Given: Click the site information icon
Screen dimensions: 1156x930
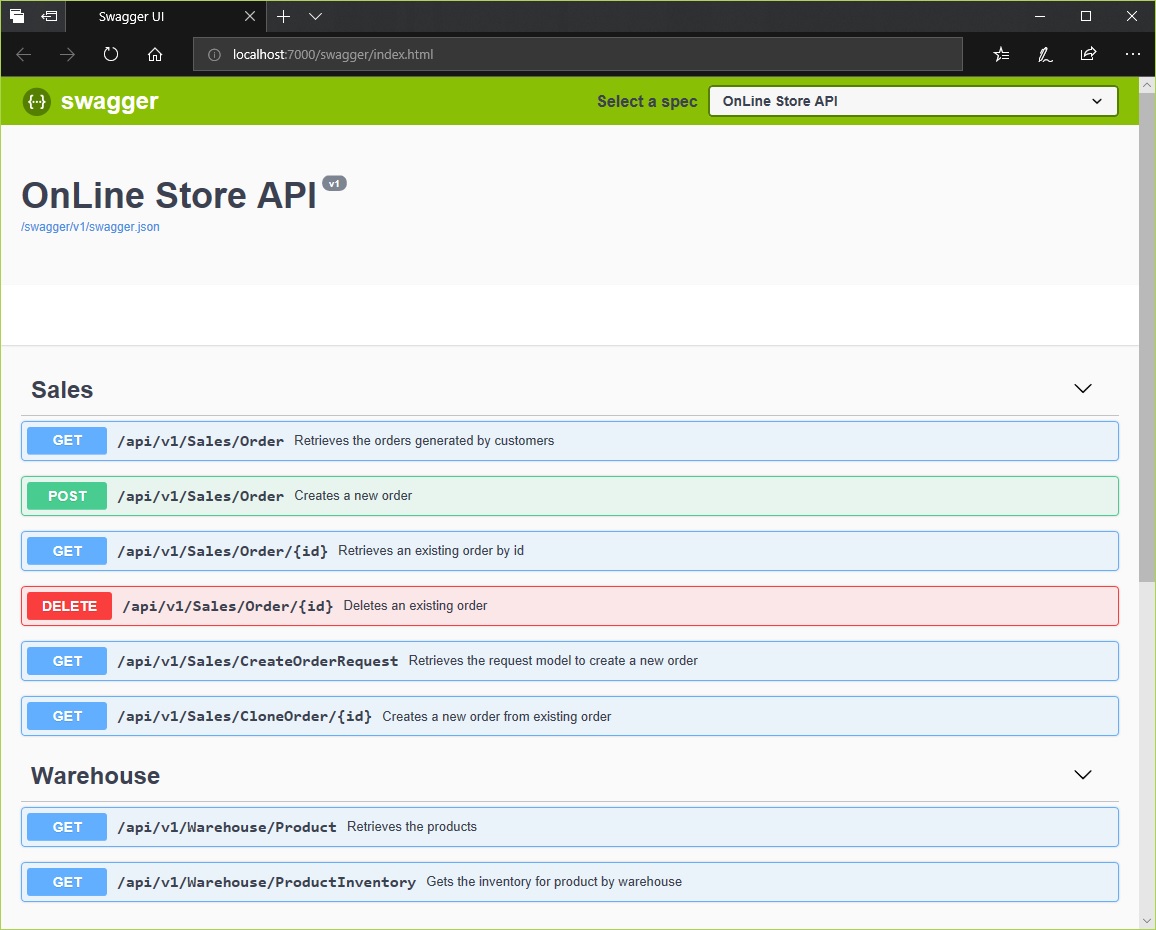Looking at the screenshot, I should click(214, 55).
